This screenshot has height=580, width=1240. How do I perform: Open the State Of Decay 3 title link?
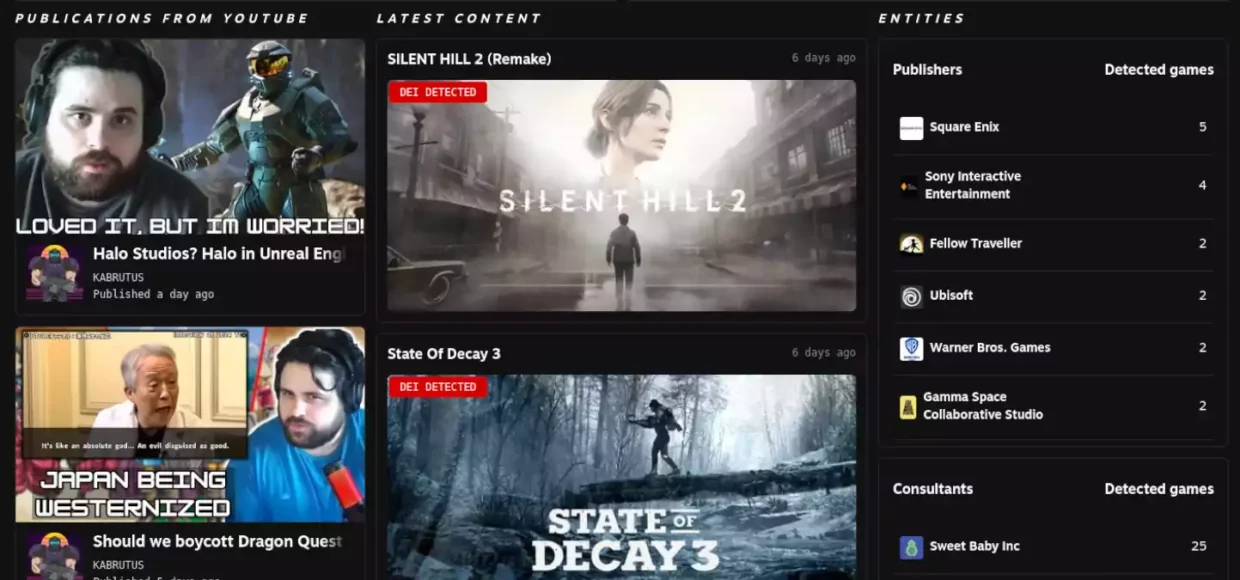(x=444, y=354)
